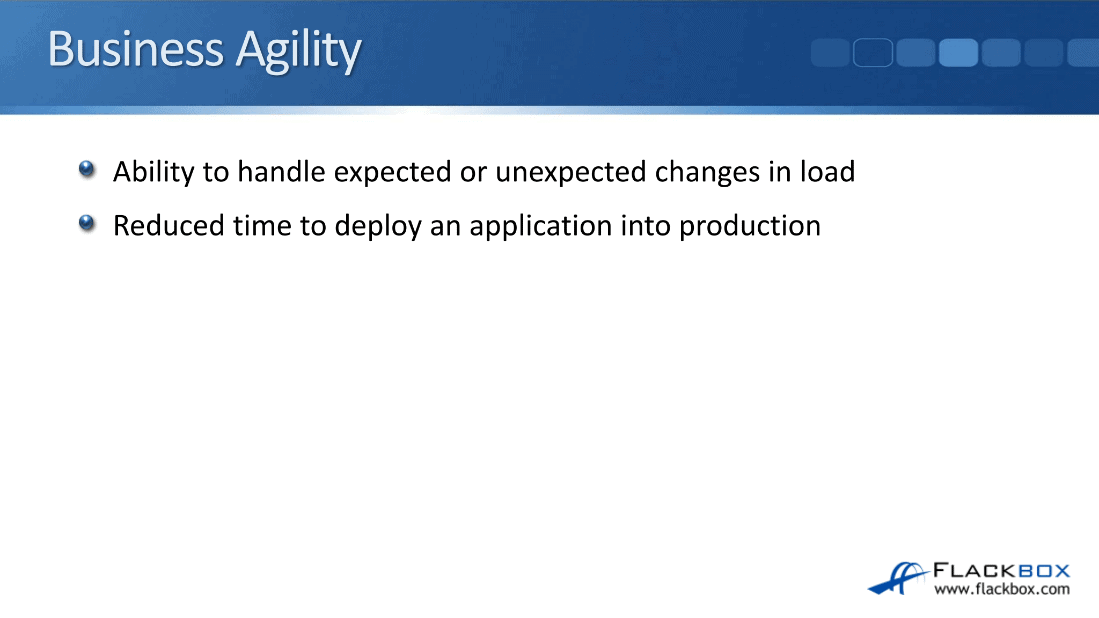Click the FLACKBOX brand name text
This screenshot has height=618, width=1099.
(1001, 571)
